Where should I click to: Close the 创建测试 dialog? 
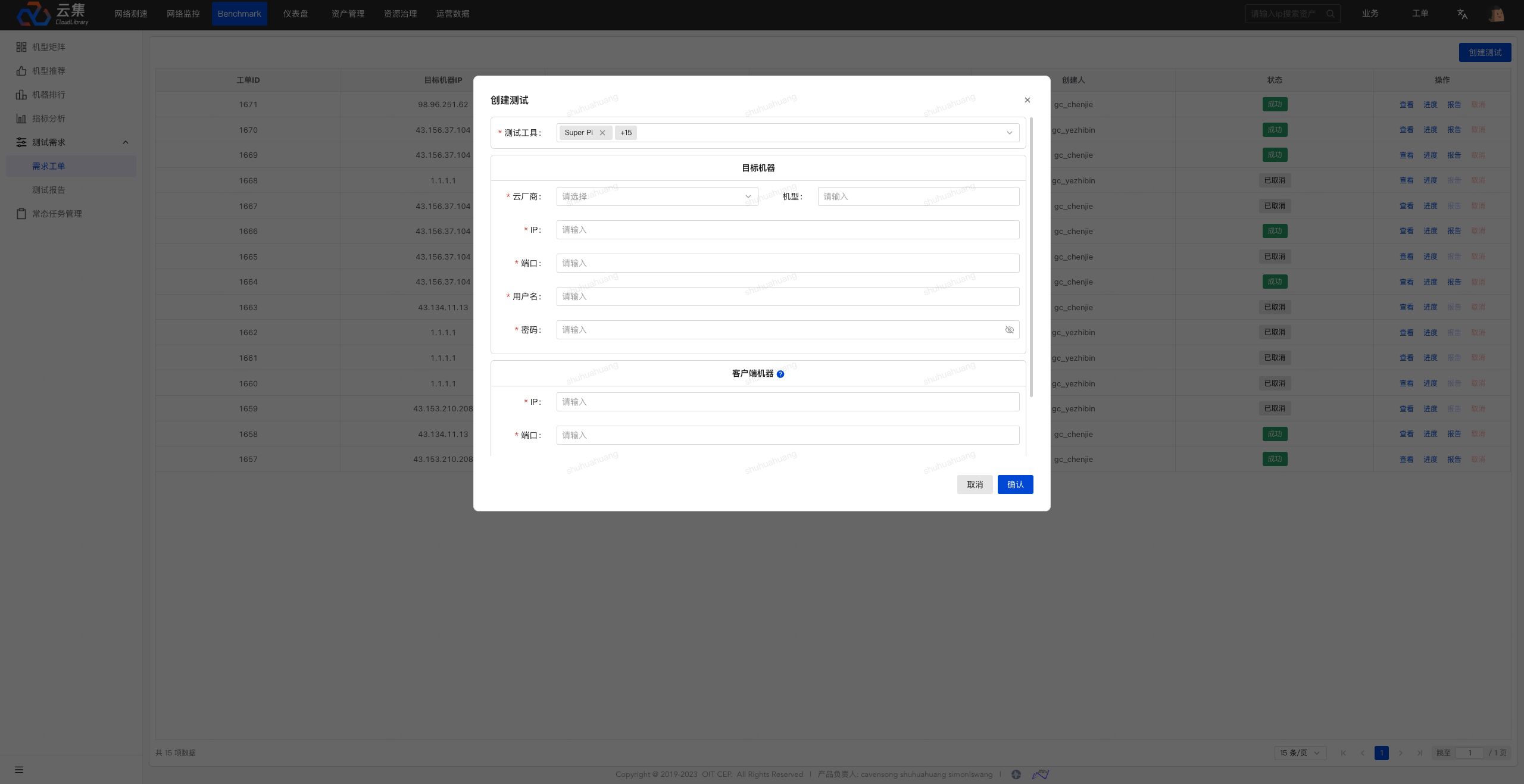pos(1027,100)
